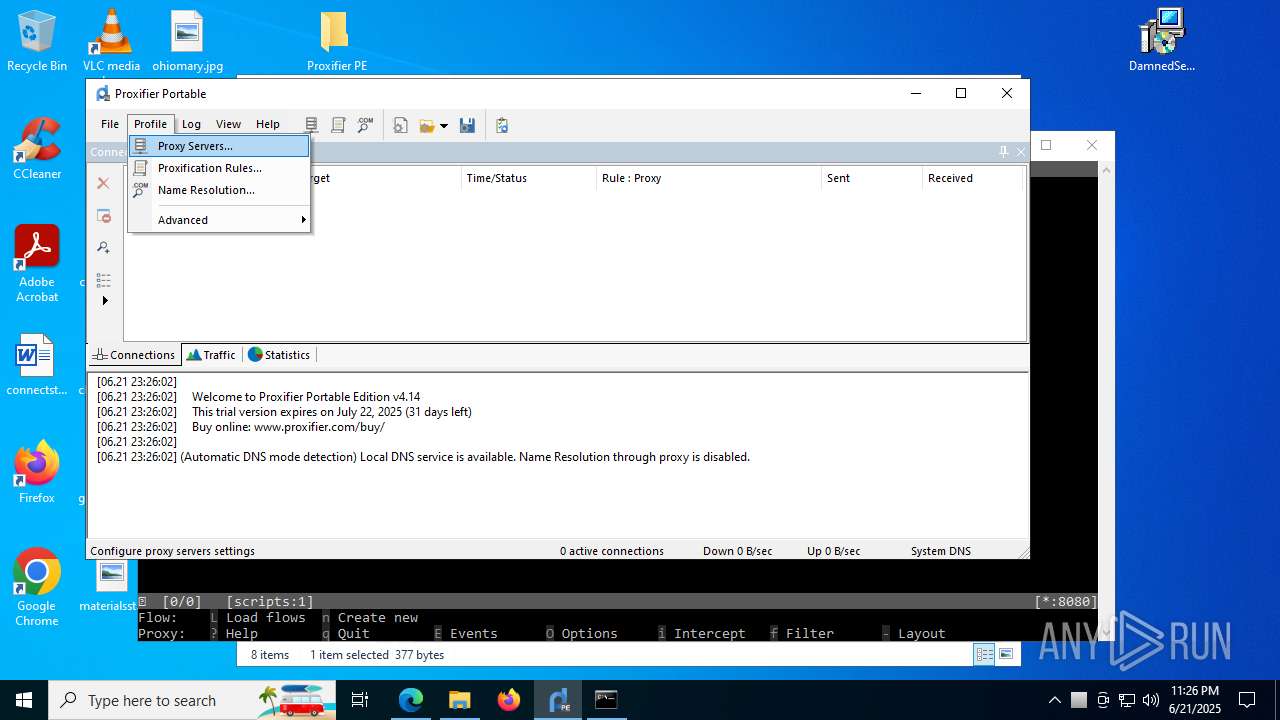Open Firefox desktop shortcut
1280x720 pixels.
click(x=37, y=473)
